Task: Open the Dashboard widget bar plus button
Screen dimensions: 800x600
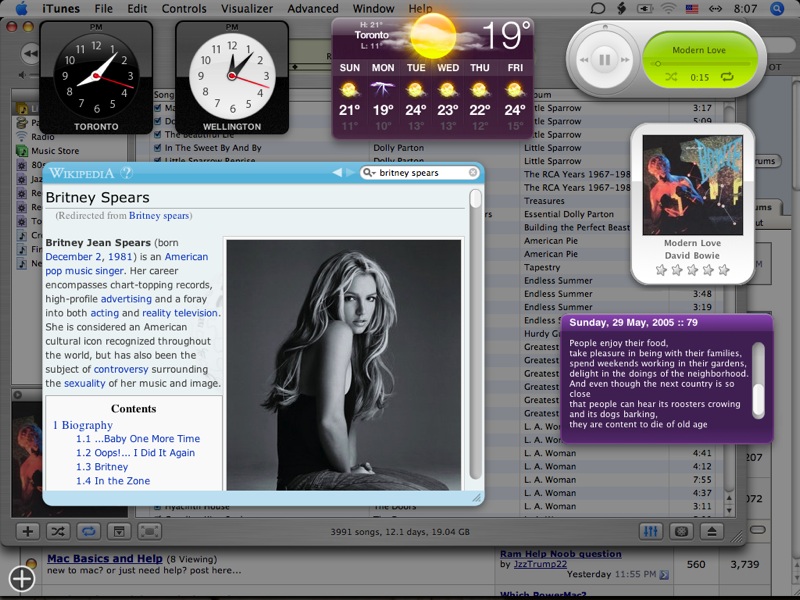Action: [x=21, y=578]
